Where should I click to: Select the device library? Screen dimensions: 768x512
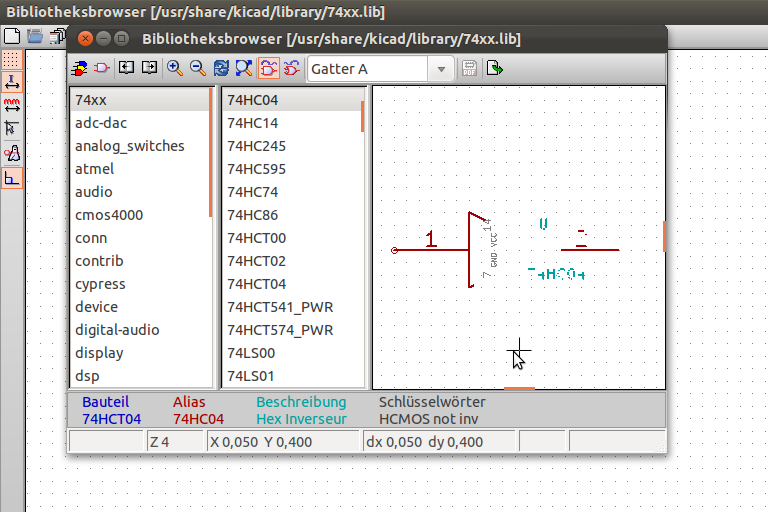click(x=140, y=307)
